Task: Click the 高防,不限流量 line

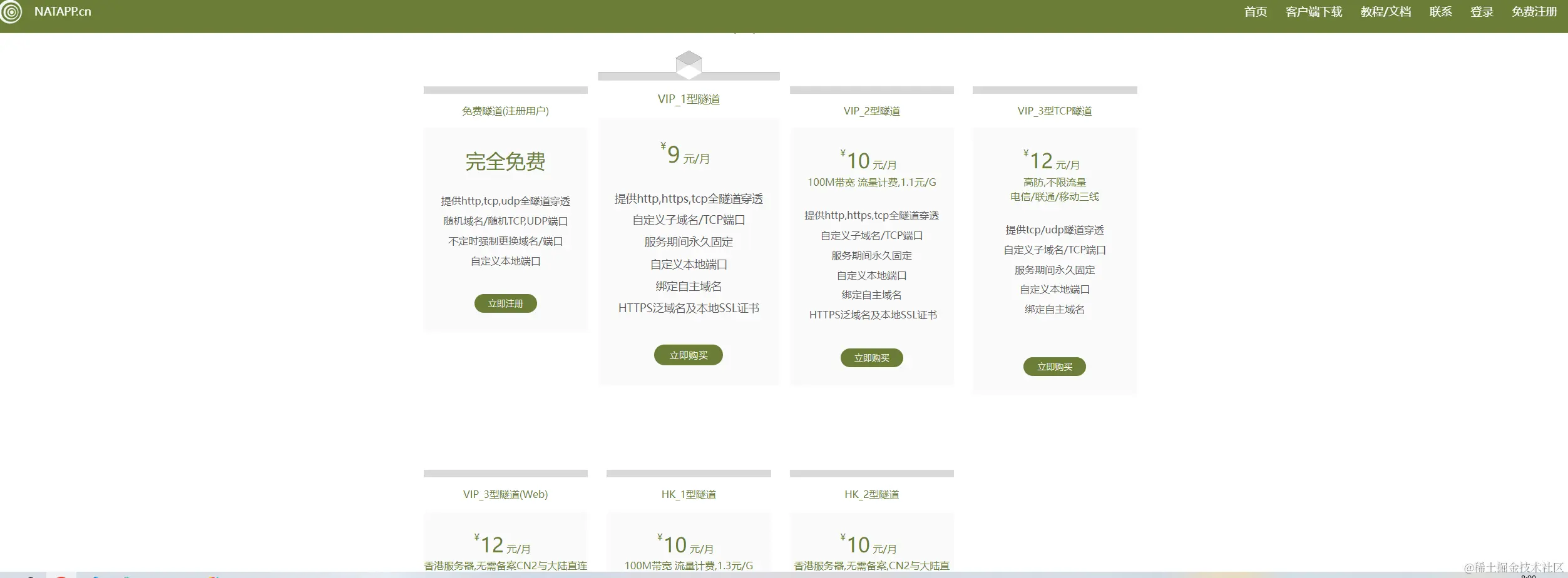Action: tap(1055, 182)
